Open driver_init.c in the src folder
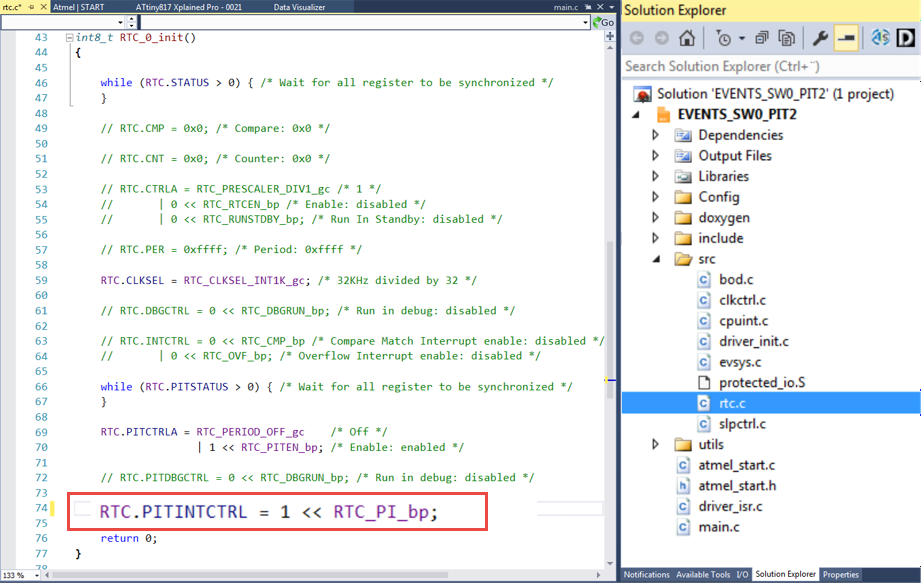Screen dimensions: 921x583 (x=754, y=341)
